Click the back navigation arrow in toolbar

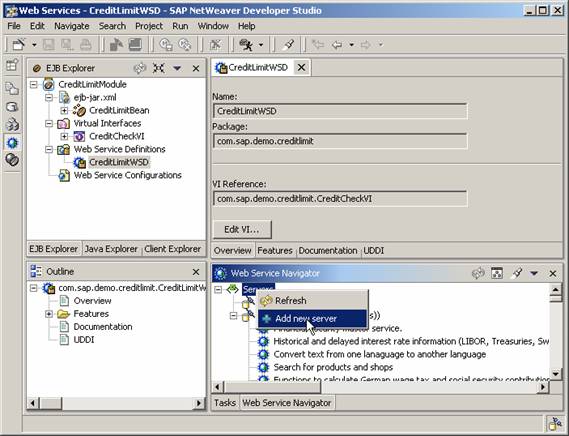coord(337,45)
